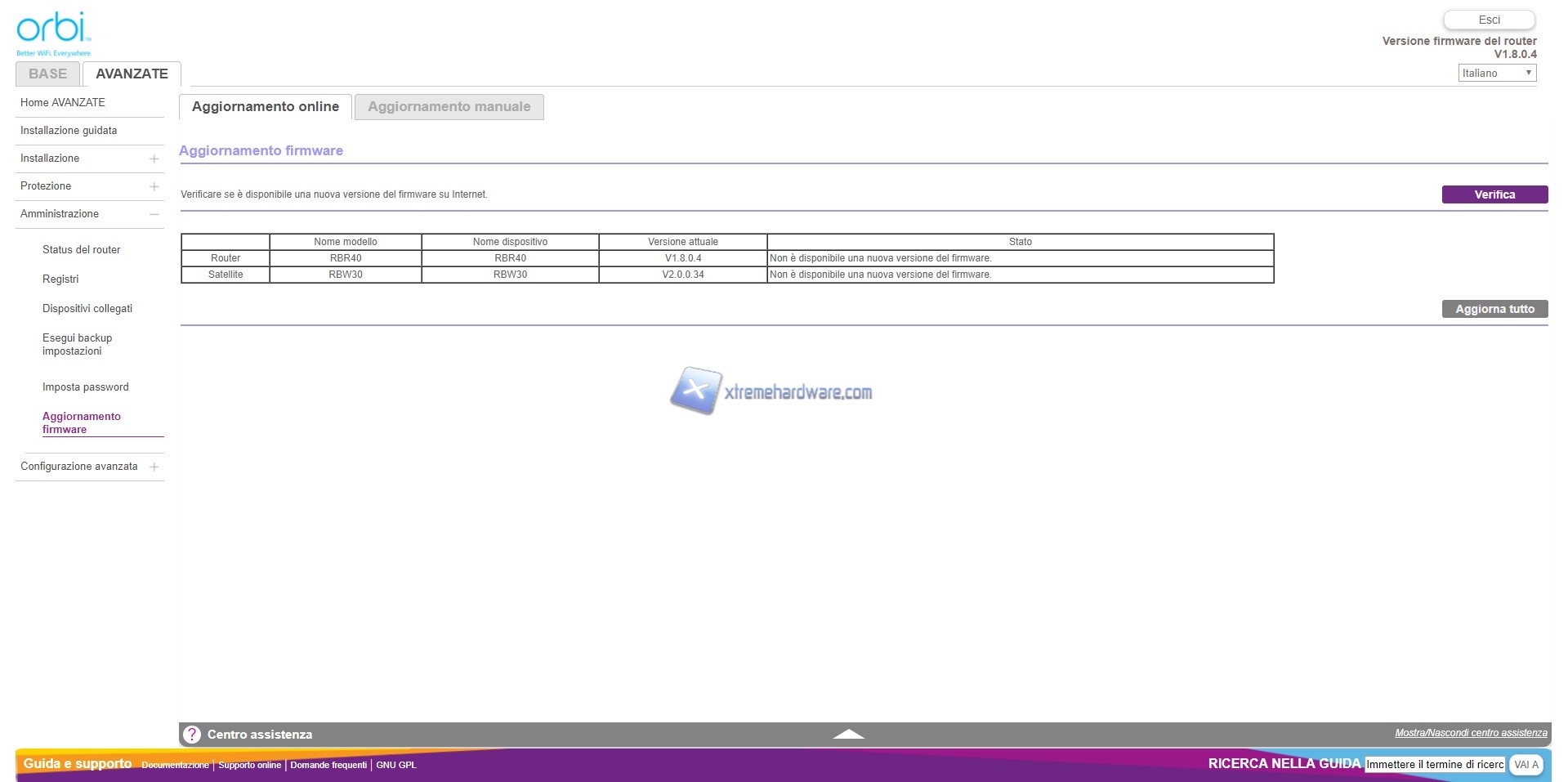
Task: Open the Documentazione link in footer
Action: pos(175,765)
